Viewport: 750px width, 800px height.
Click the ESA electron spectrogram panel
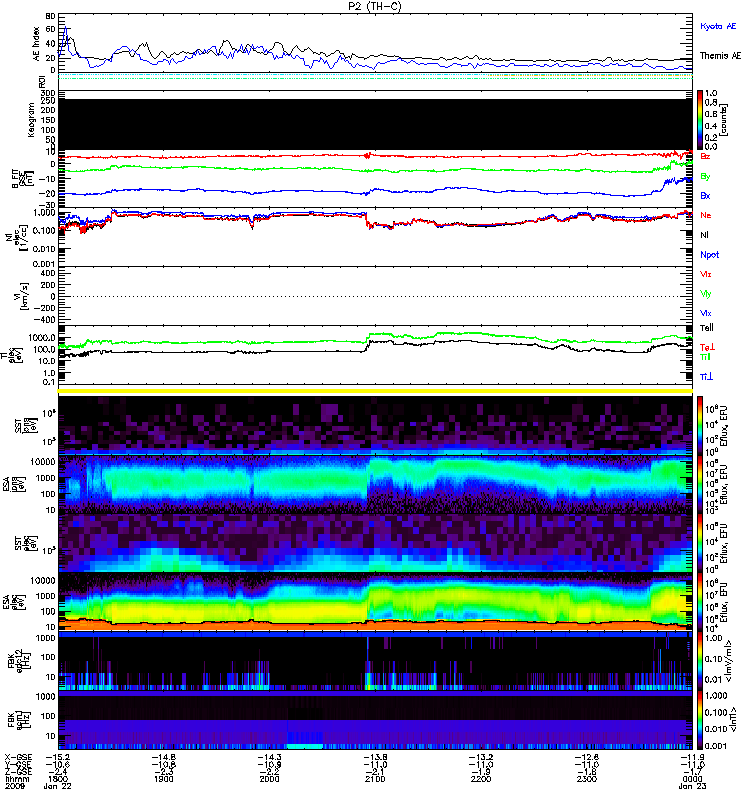(x=376, y=602)
